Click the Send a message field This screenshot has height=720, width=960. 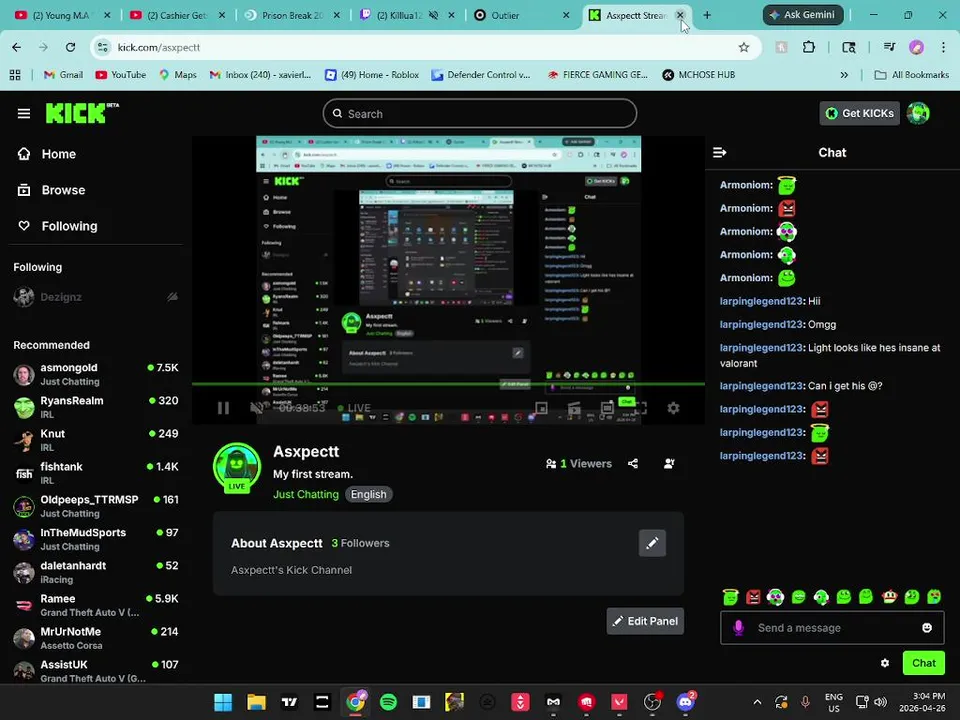[x=832, y=628]
